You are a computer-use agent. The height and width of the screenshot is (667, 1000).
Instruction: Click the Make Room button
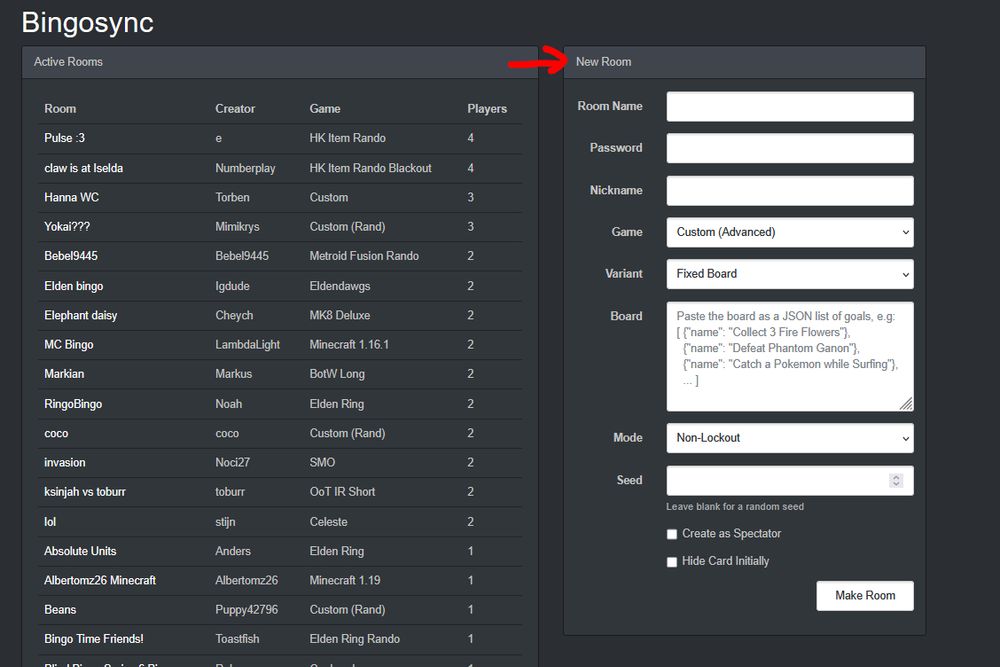coord(864,595)
